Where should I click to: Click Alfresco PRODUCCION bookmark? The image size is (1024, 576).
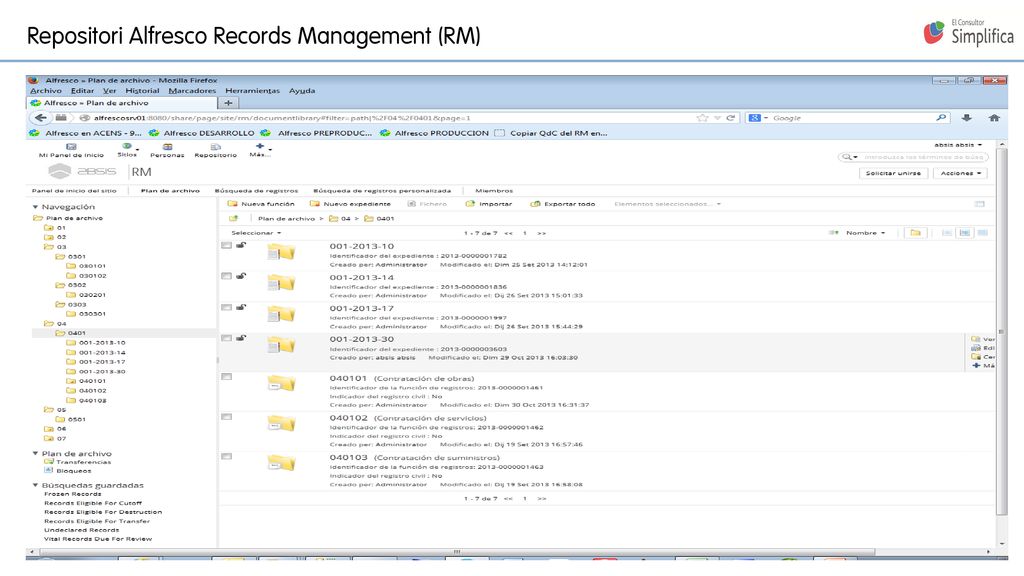[x=434, y=133]
